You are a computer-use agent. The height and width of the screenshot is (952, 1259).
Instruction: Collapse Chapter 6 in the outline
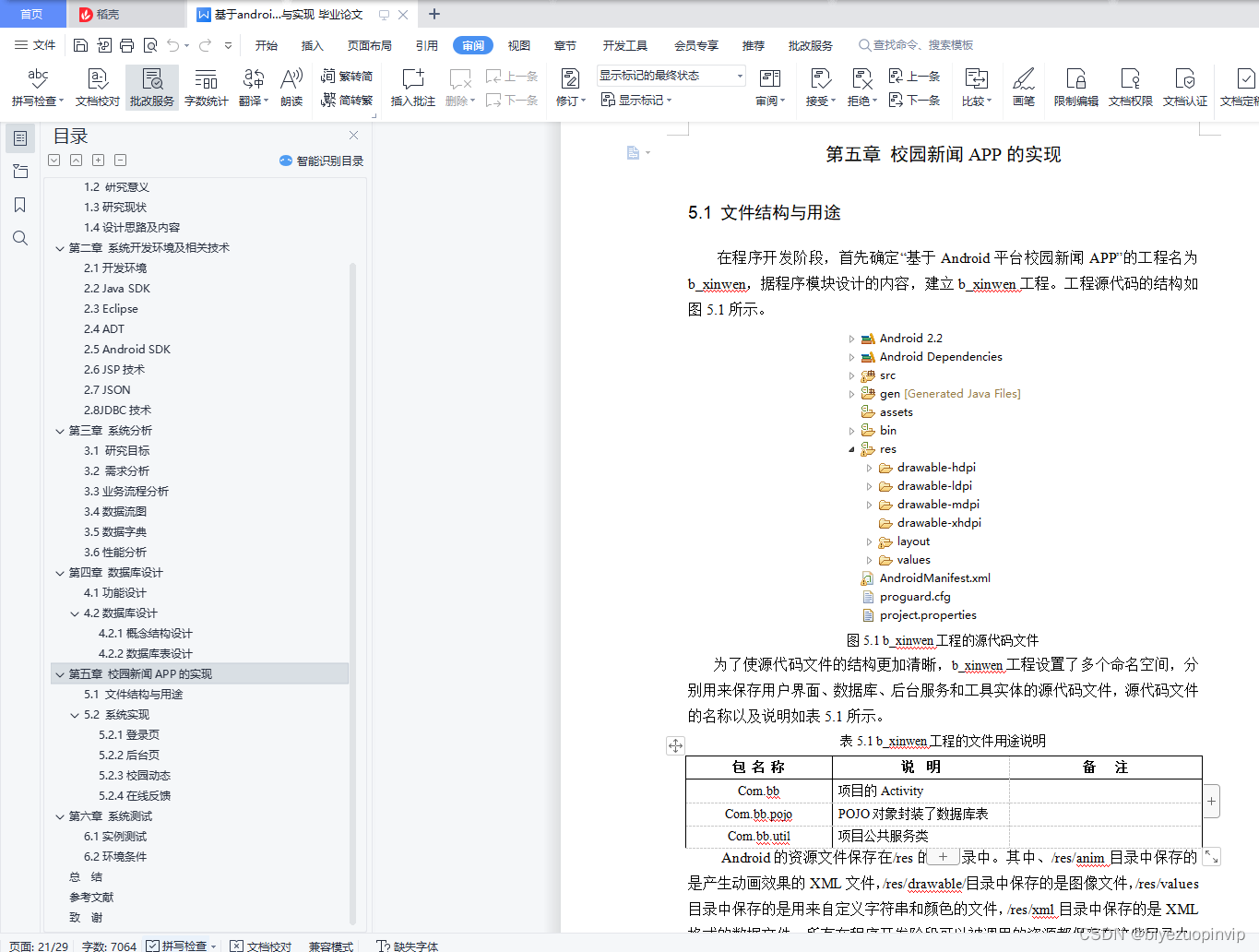point(60,816)
